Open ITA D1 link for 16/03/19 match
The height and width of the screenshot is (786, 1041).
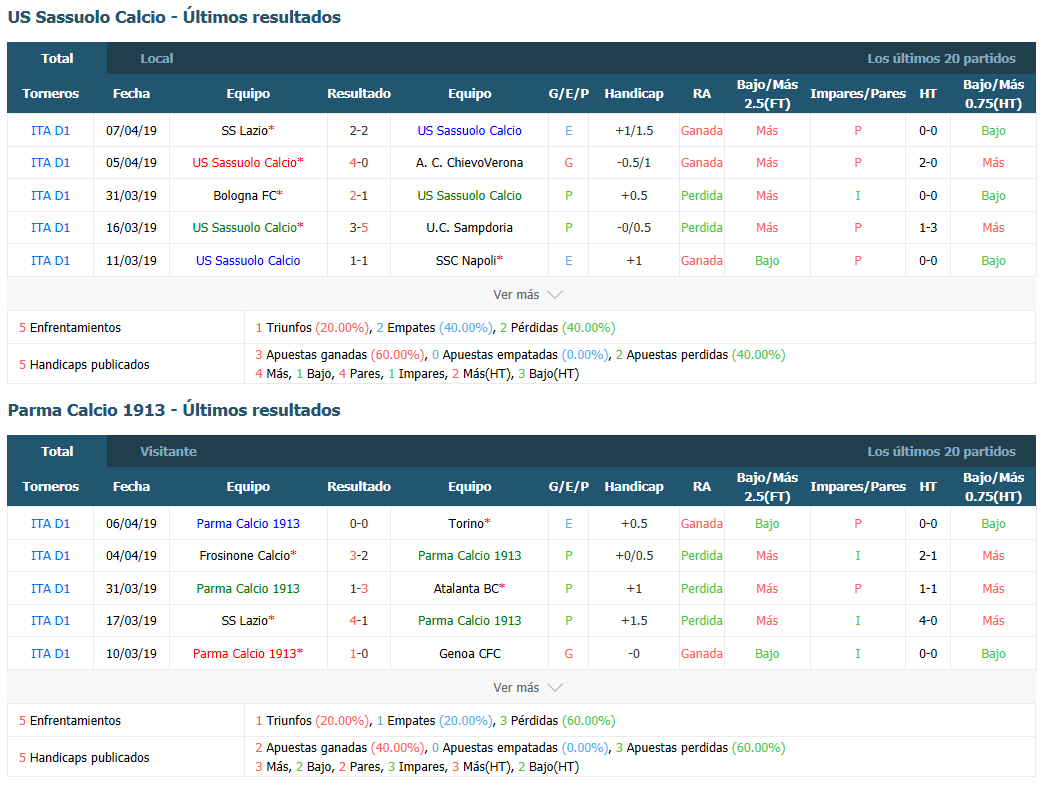click(x=50, y=228)
